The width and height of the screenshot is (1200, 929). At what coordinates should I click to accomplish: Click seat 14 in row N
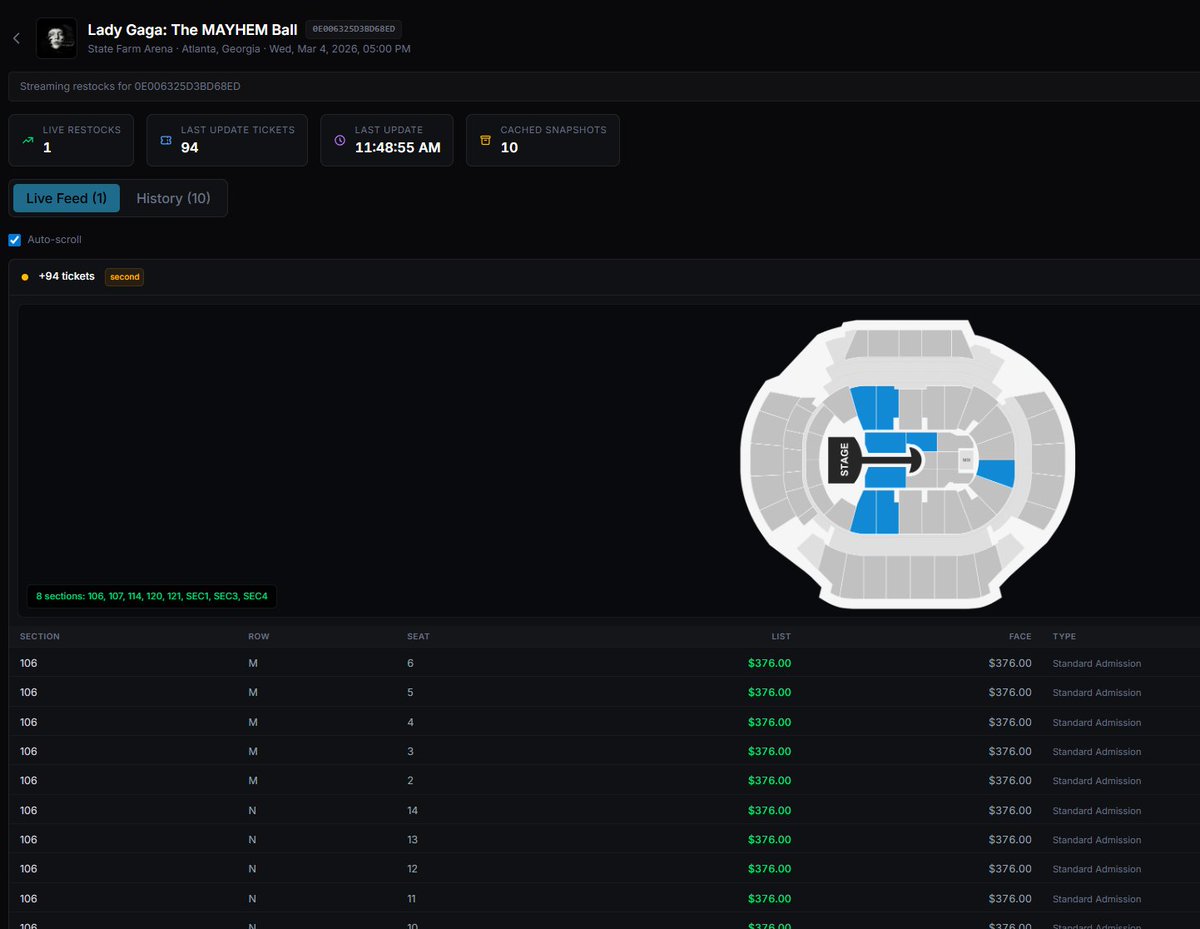413,810
